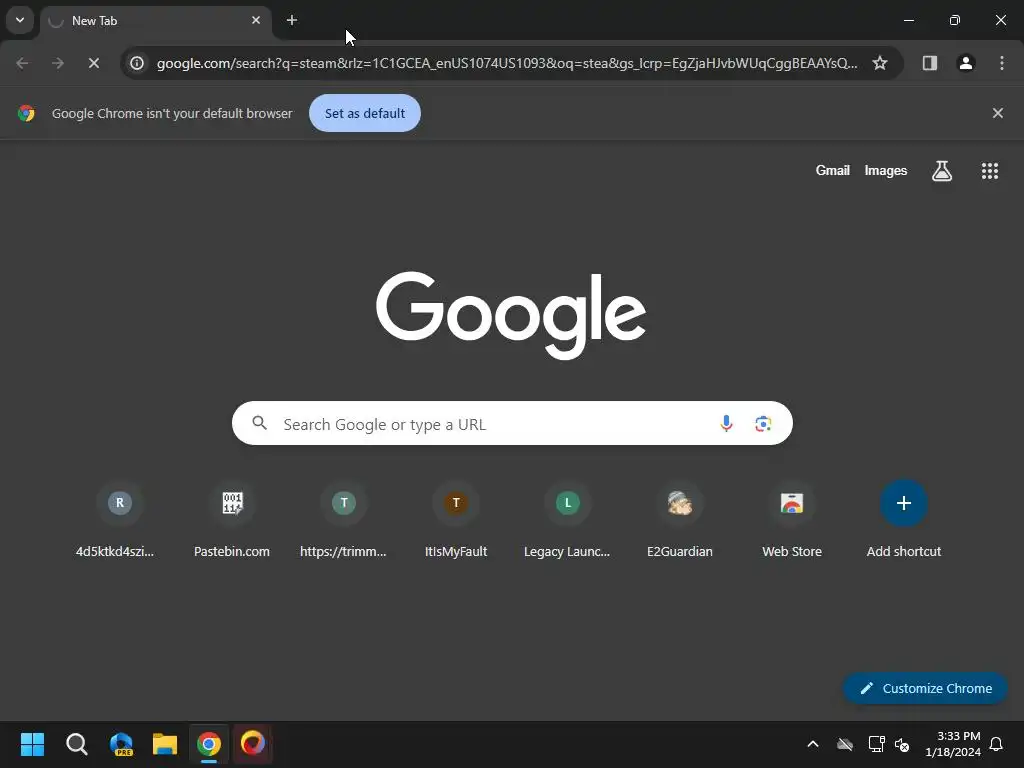Open the E2Guardian shortcut

680,520
